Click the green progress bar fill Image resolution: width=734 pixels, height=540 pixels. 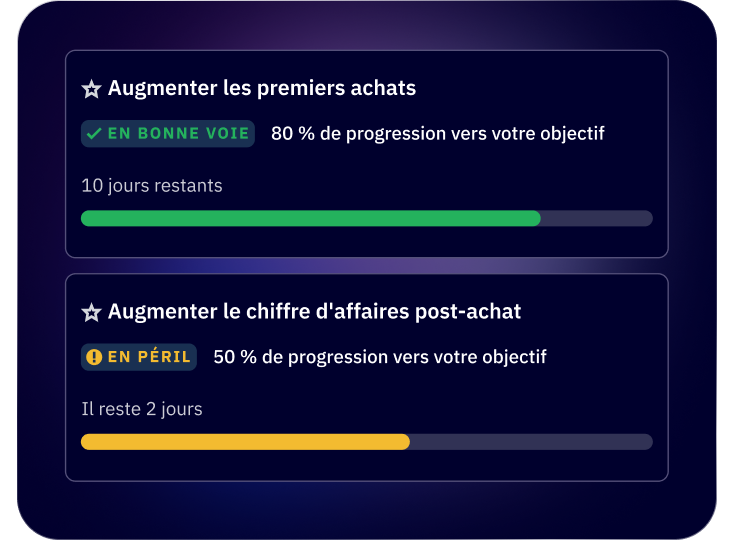pos(310,218)
